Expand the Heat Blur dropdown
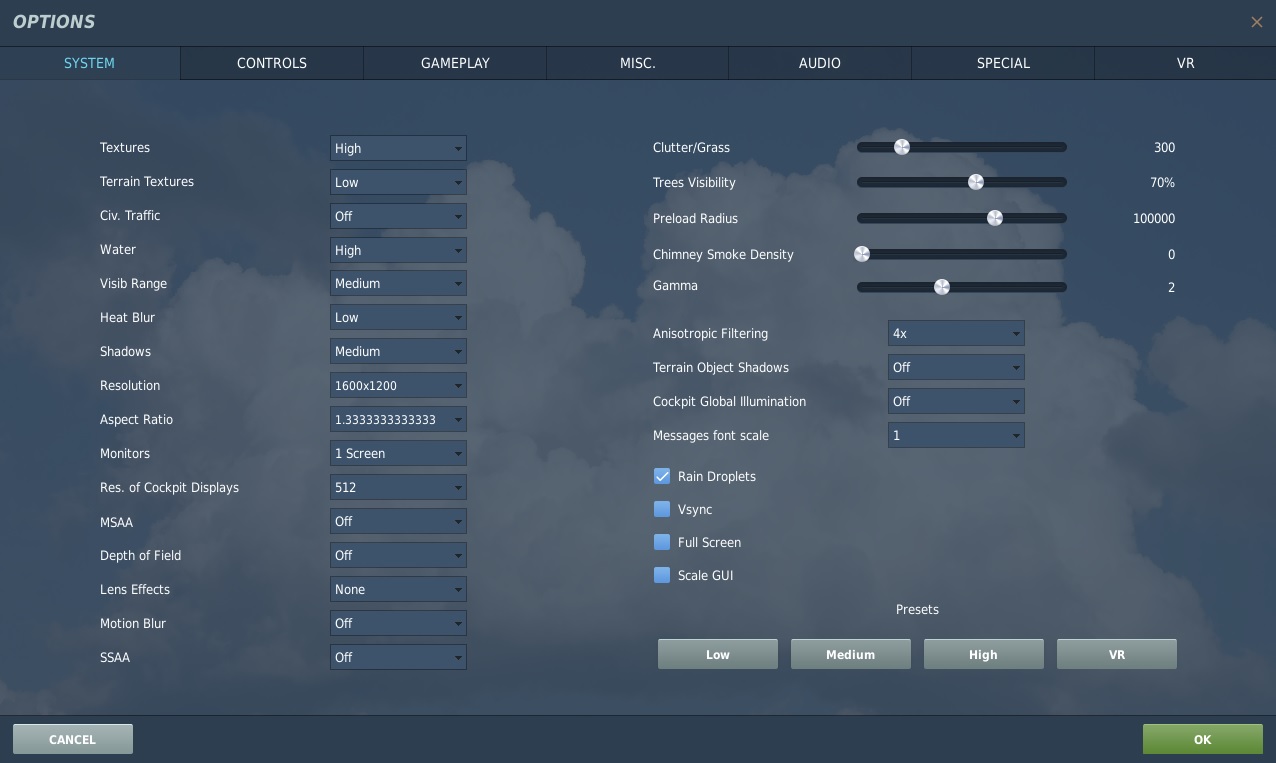 point(398,317)
